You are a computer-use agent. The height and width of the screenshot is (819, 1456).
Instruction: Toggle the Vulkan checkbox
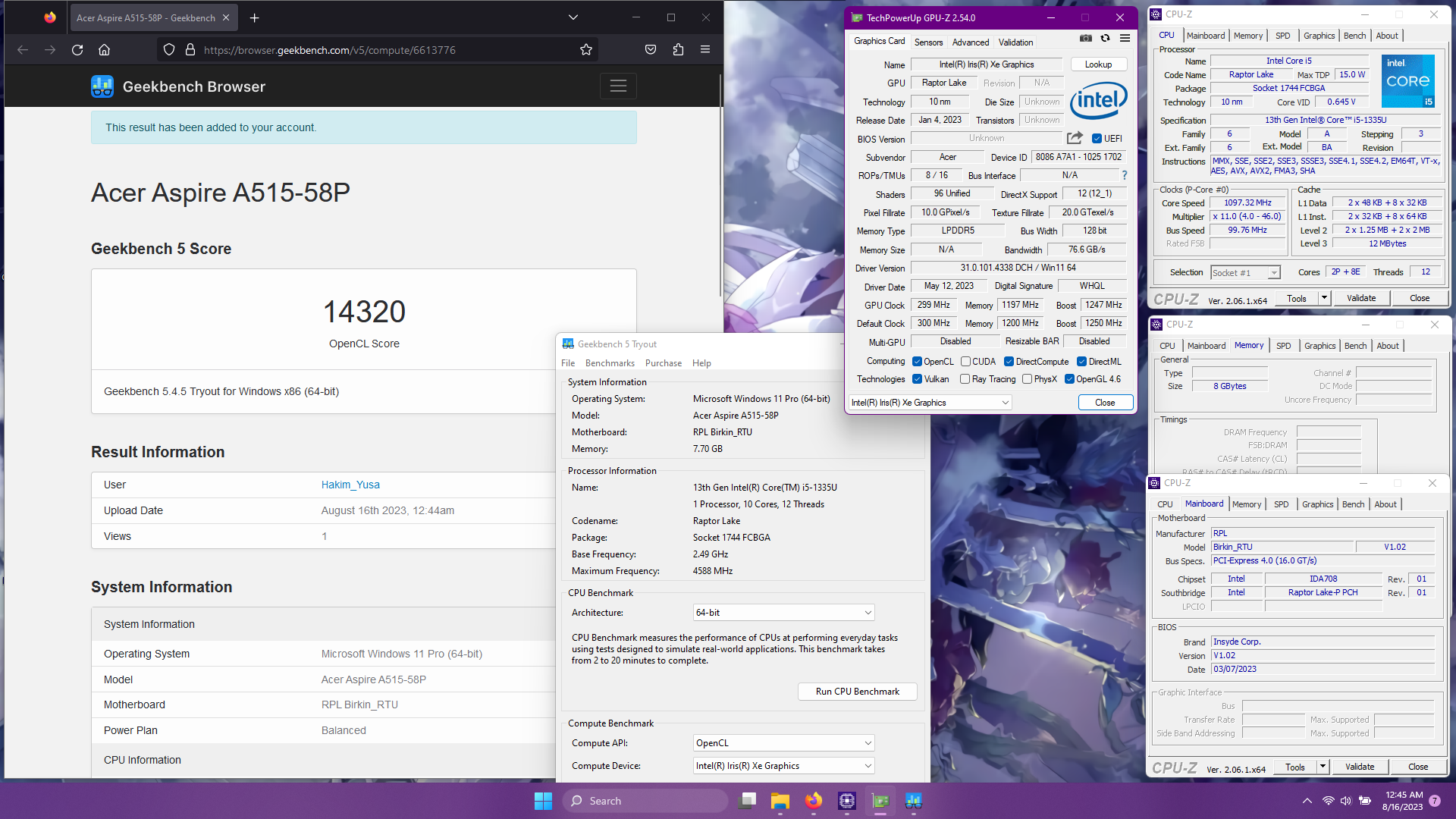pos(917,379)
